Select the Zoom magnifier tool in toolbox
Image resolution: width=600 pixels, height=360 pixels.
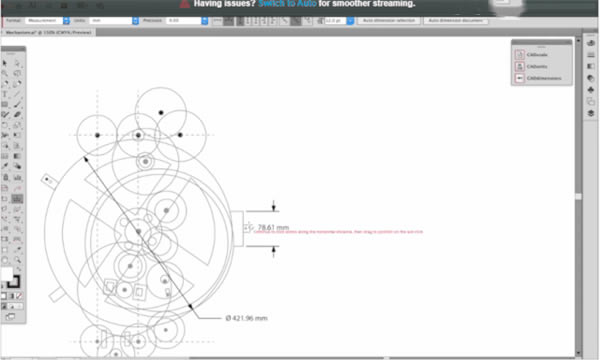17,260
